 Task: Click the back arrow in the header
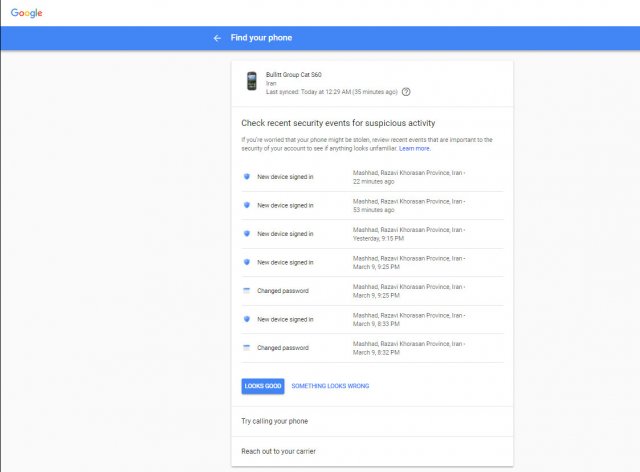click(x=217, y=38)
